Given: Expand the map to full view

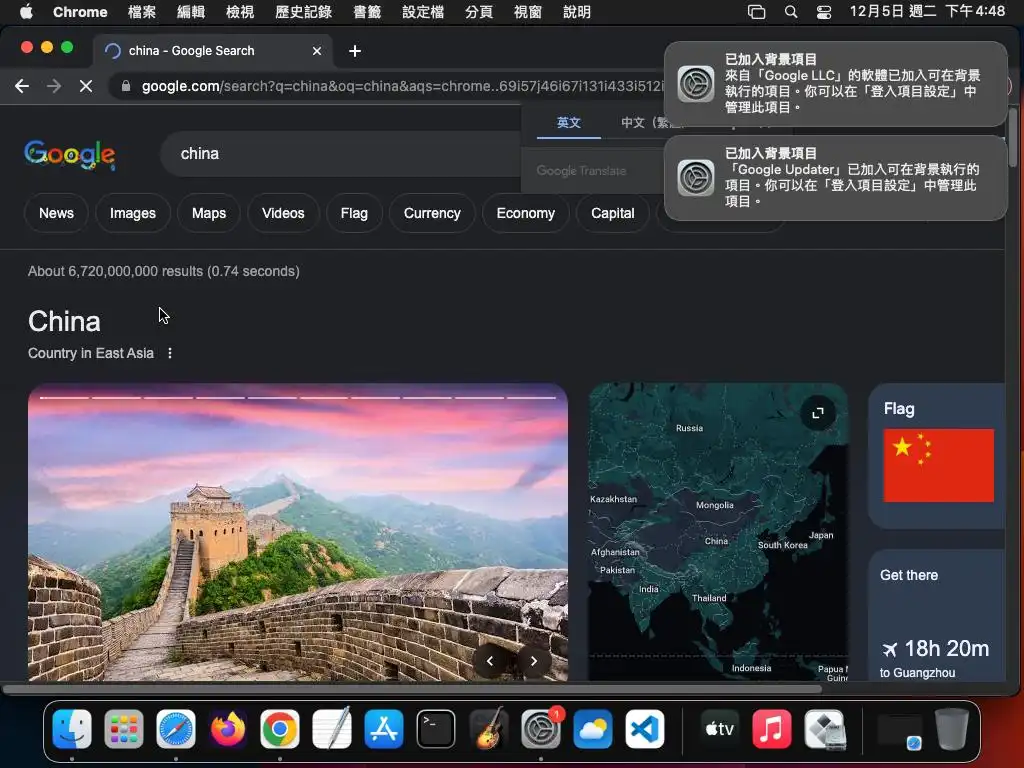Looking at the screenshot, I should [818, 413].
